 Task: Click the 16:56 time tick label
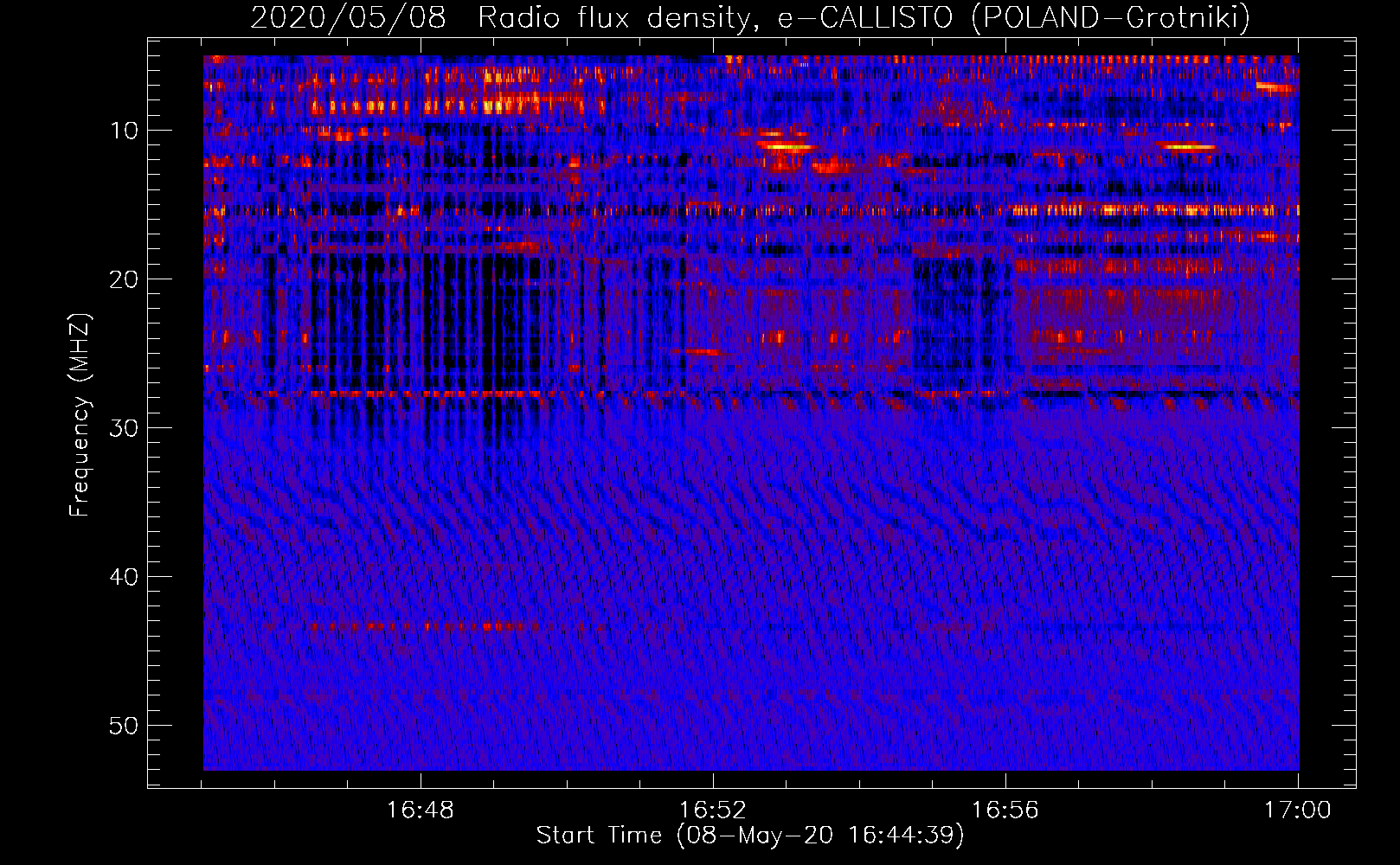1005,811
